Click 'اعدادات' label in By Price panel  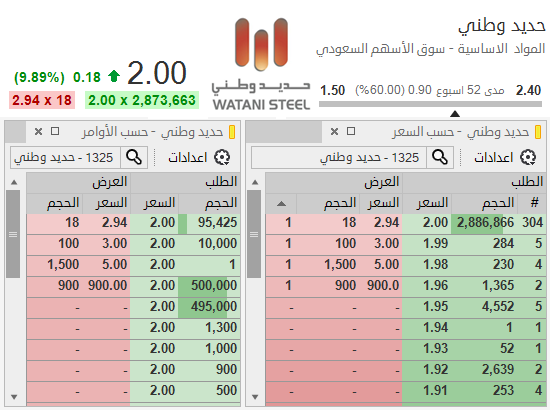click(494, 157)
